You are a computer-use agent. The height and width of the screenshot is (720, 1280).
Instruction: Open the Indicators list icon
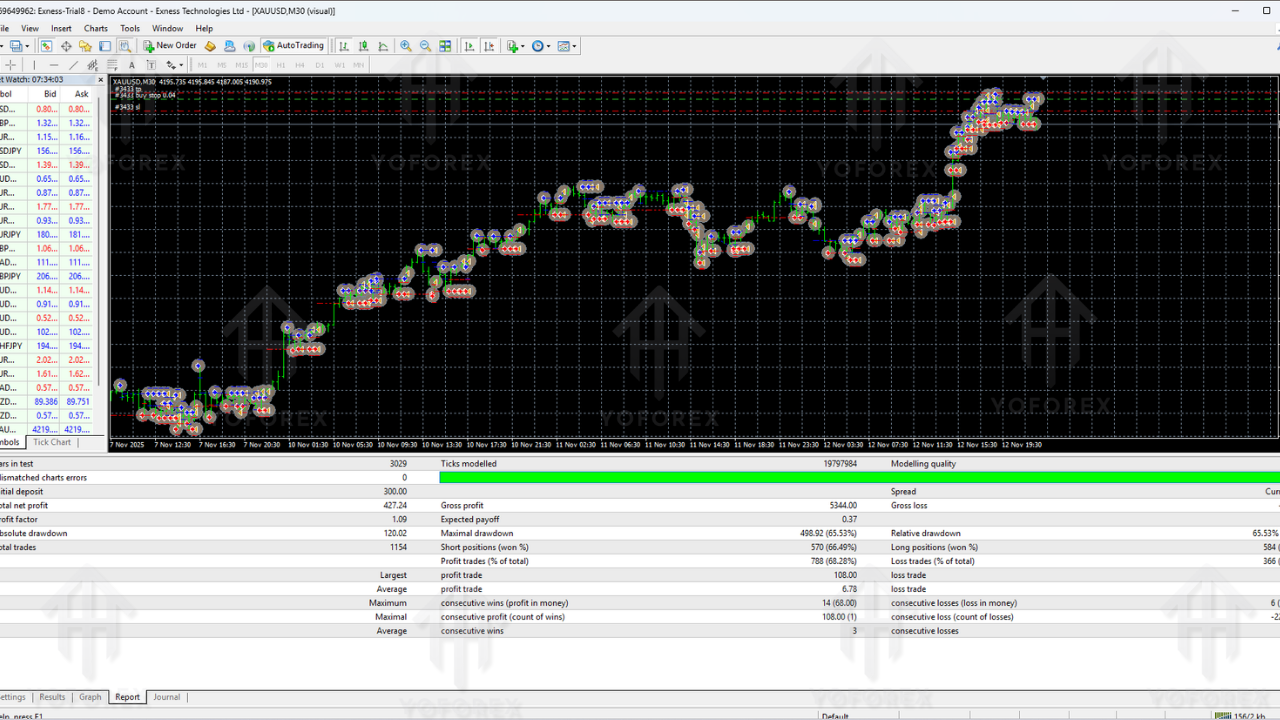(x=511, y=46)
